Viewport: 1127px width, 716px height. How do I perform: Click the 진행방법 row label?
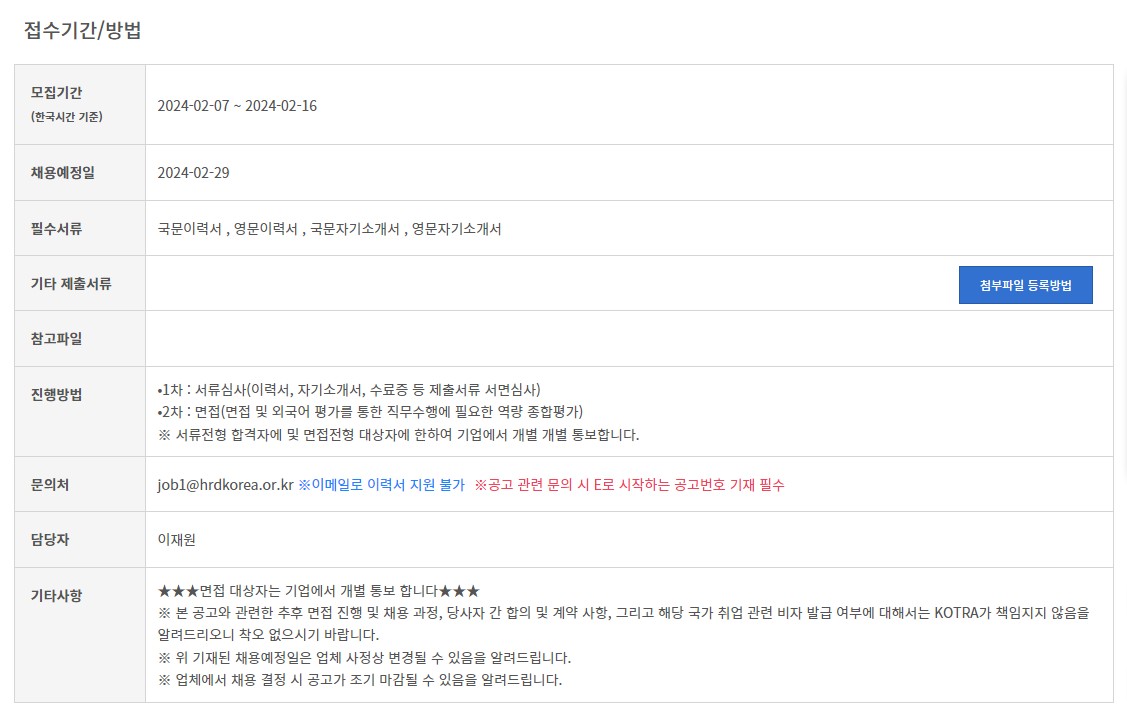coord(56,394)
